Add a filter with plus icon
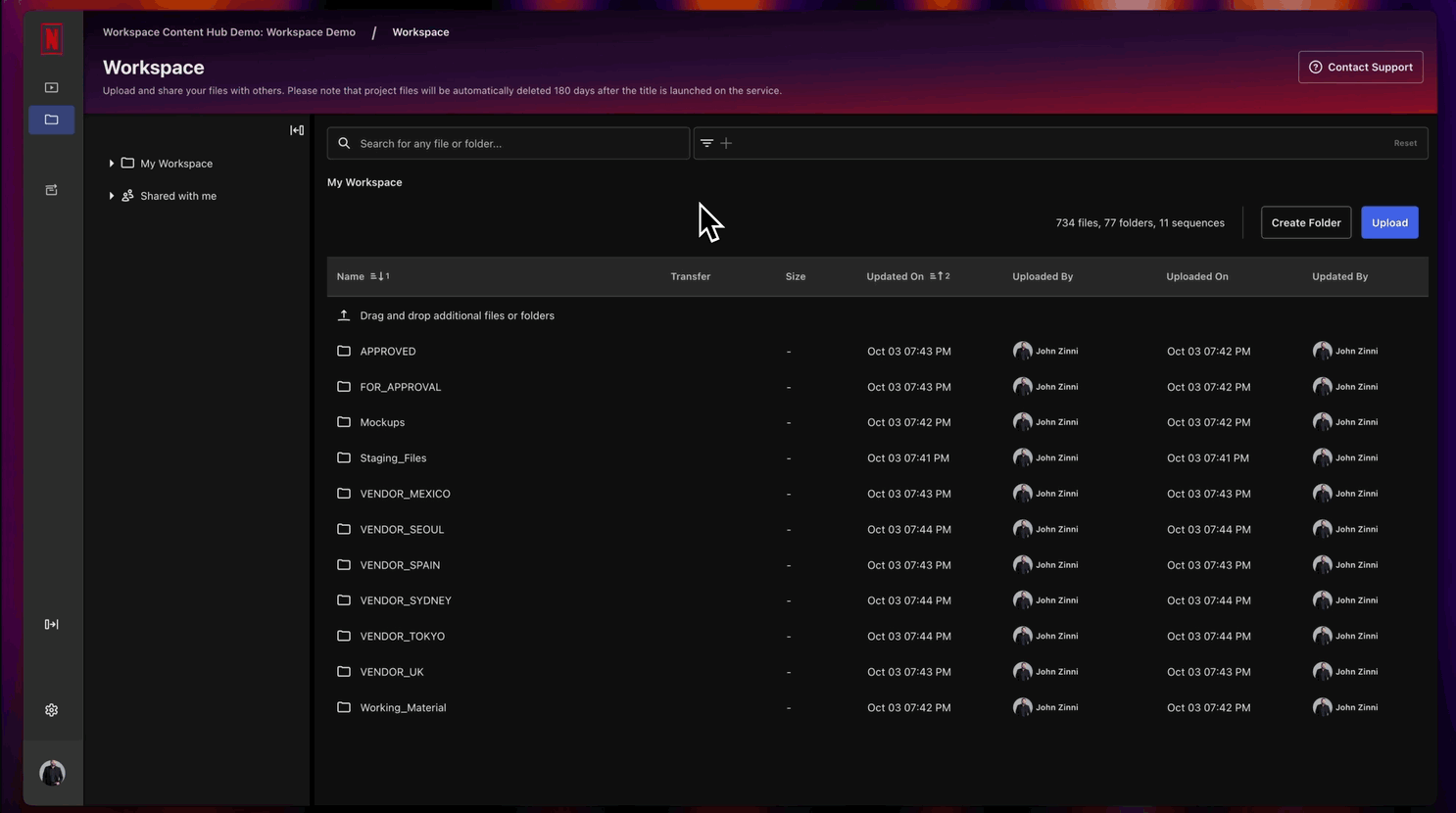This screenshot has height=813, width=1456. click(726, 143)
